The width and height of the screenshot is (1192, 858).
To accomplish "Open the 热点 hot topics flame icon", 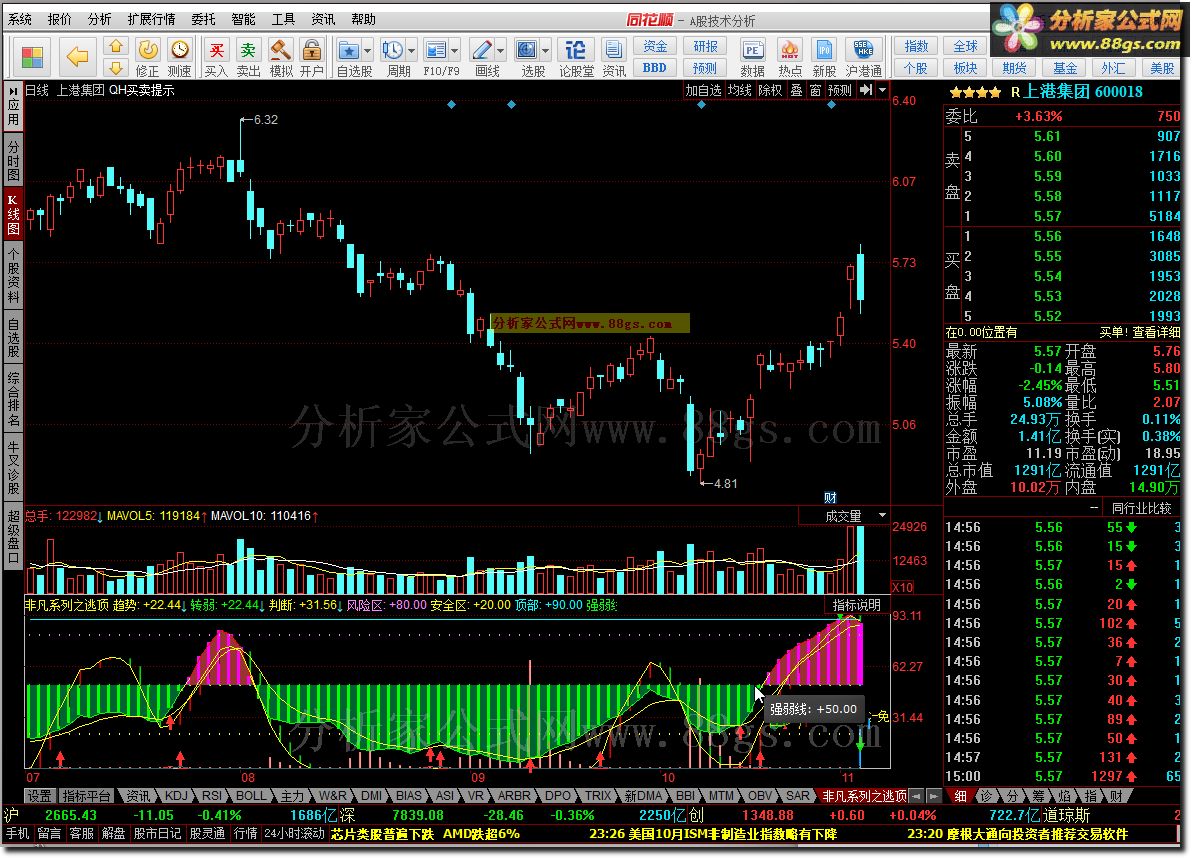I will tap(790, 58).
